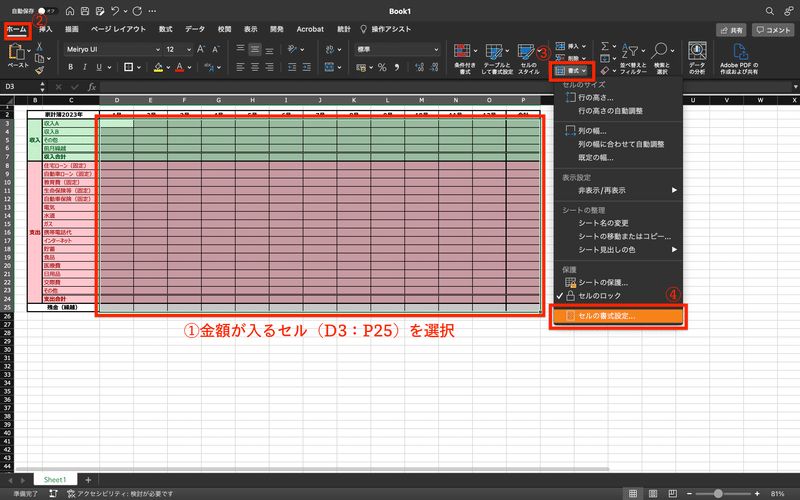Toggle the AutoSave (自動保存) switch
The height and width of the screenshot is (500, 800).
[48, 11]
